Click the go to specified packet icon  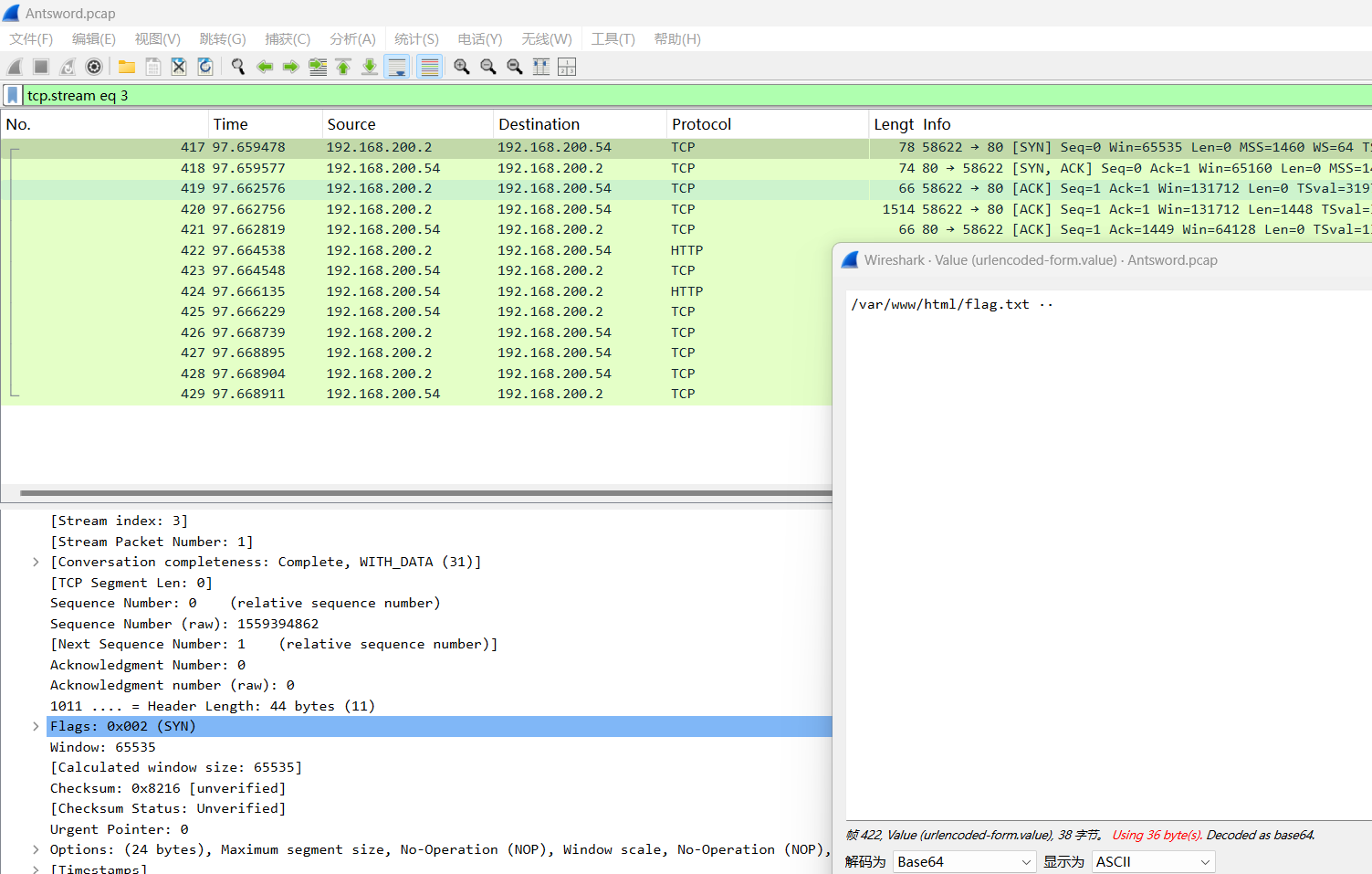point(318,67)
